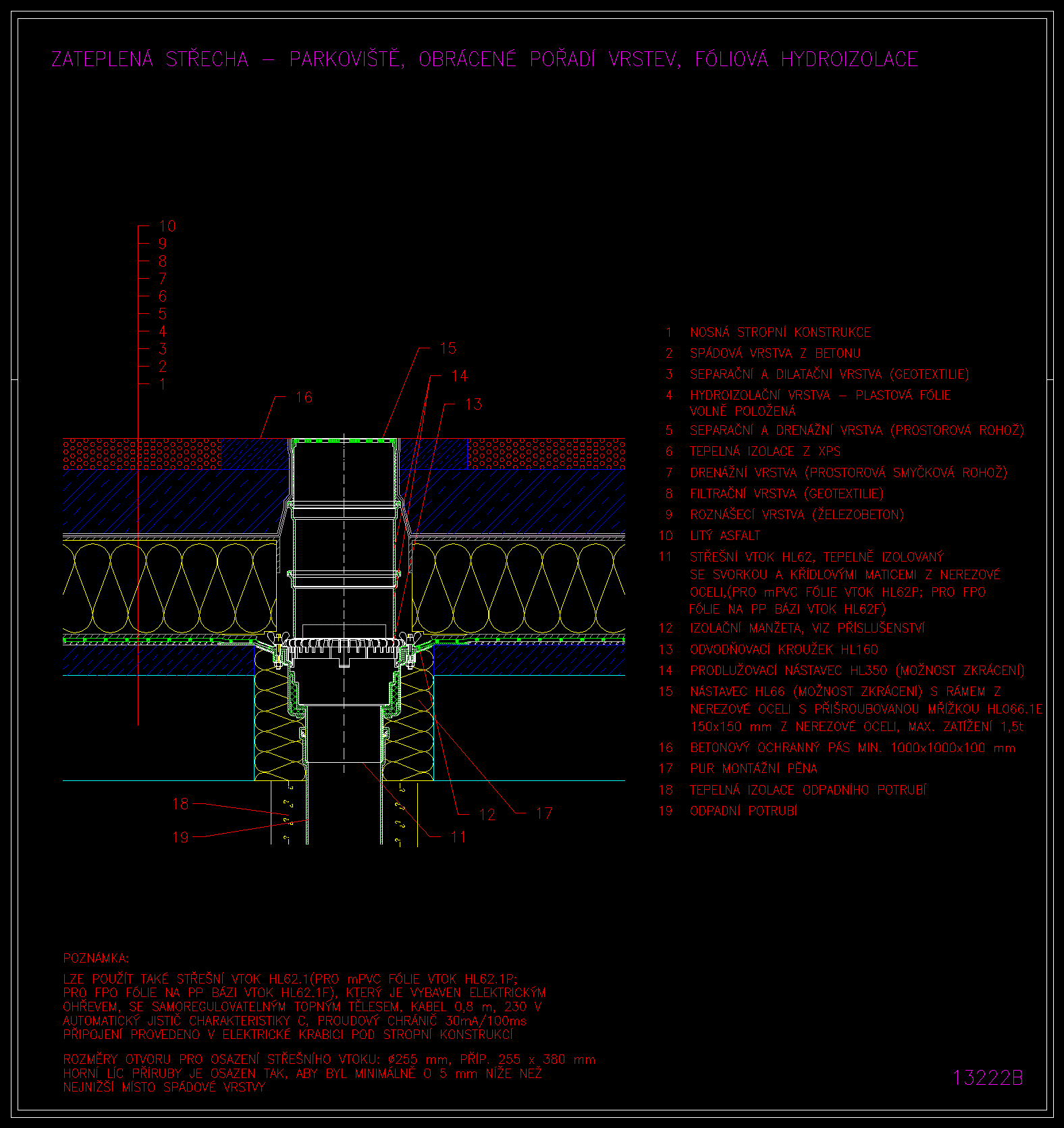The image size is (1064, 1128).
Task: Select legend text 'NÁSTAVEC HL66 (MOŽNOST ZKRÁCENÍ)'
Action: [x=806, y=691]
